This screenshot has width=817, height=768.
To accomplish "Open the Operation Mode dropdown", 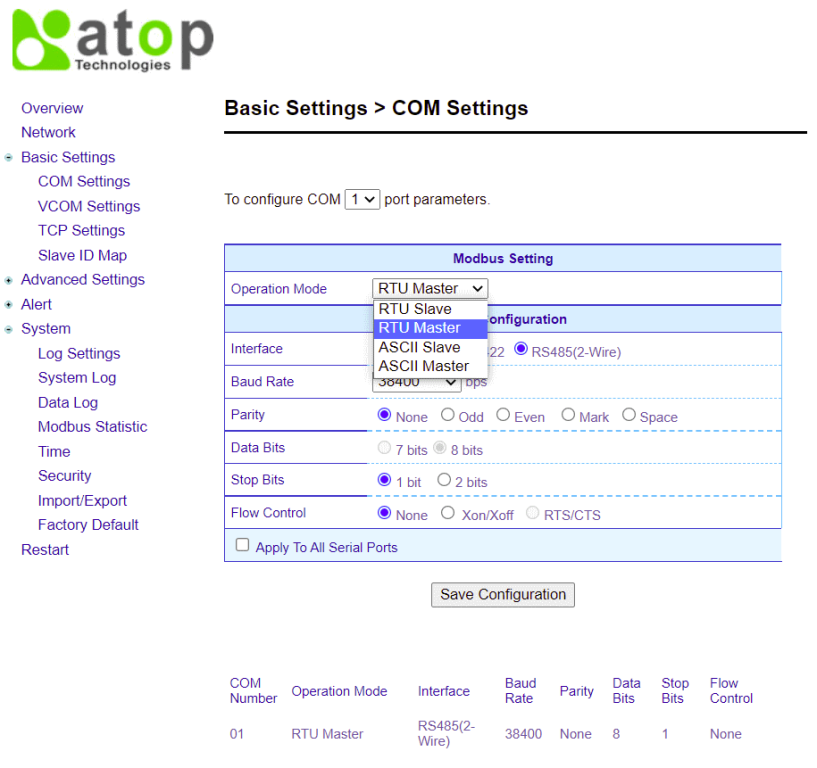I will click(430, 288).
